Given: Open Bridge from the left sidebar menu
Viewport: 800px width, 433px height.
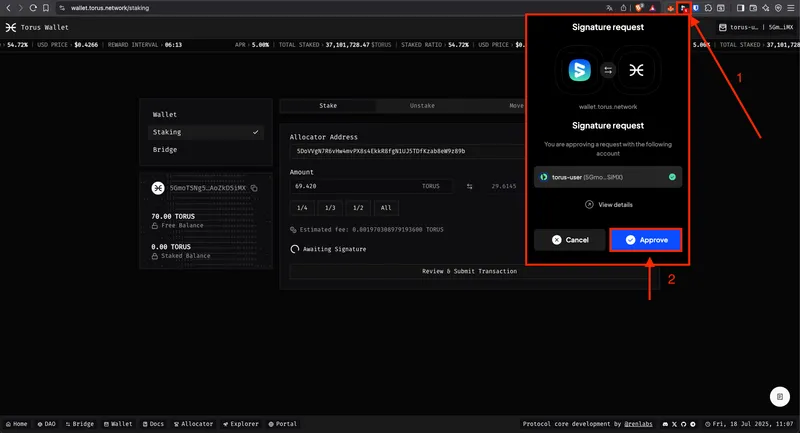Looking at the screenshot, I should (x=165, y=150).
